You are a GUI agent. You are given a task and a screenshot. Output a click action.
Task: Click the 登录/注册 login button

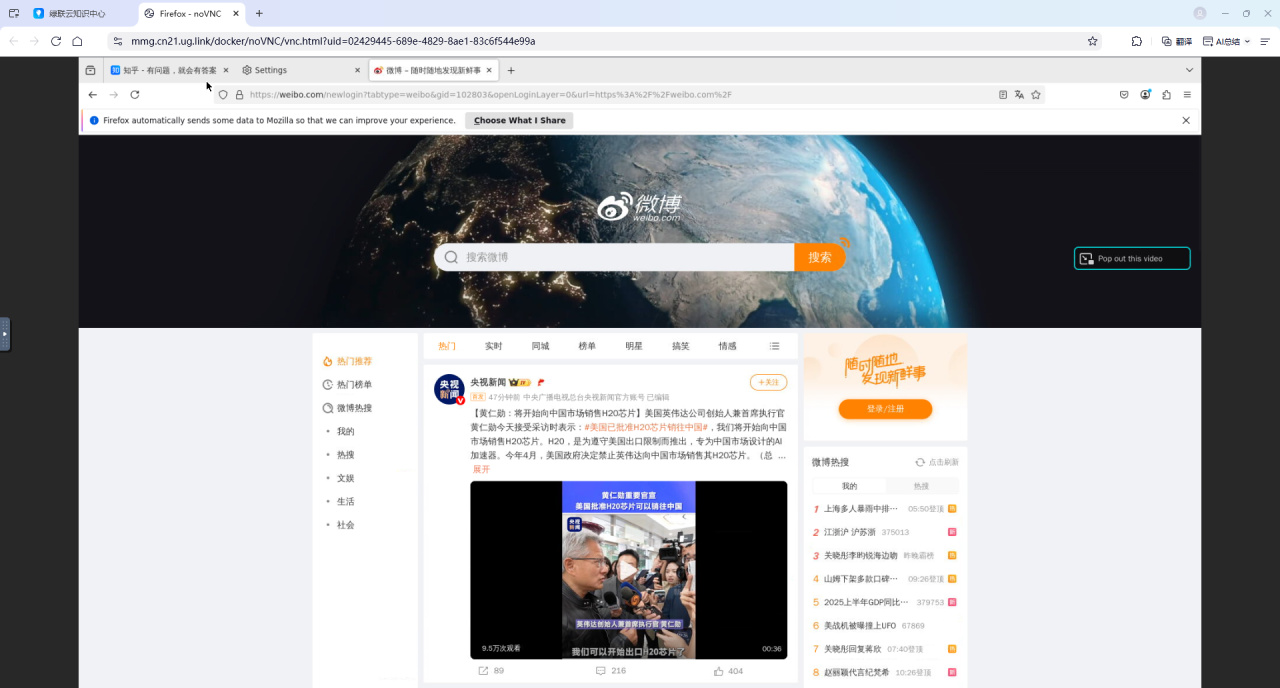(x=885, y=409)
